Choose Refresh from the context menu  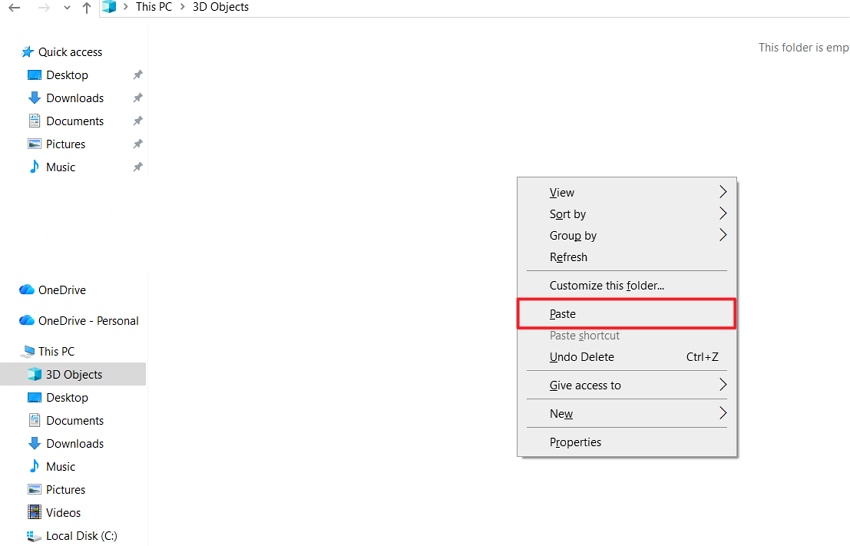pos(627,257)
